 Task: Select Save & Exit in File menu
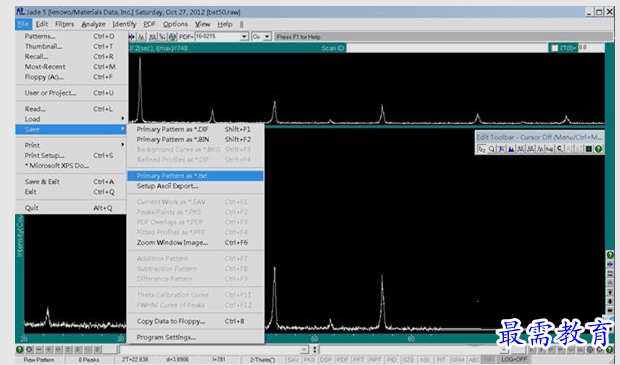point(71,182)
